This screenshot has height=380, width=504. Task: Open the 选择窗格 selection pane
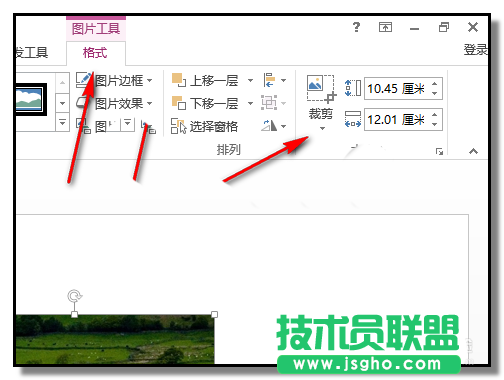pyautogui.click(x=204, y=126)
